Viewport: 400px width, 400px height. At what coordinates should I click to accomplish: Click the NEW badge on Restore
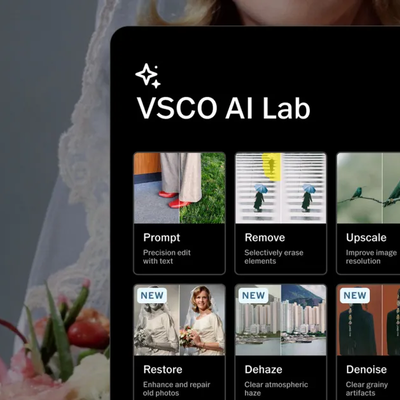pyautogui.click(x=152, y=296)
